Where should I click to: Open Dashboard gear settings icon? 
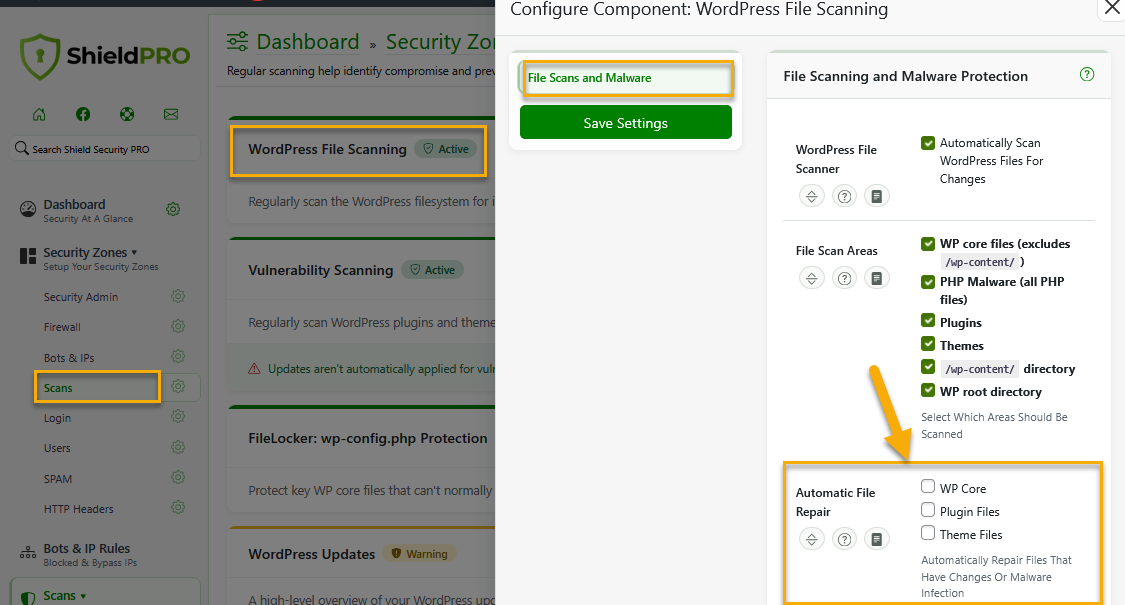coord(173,210)
